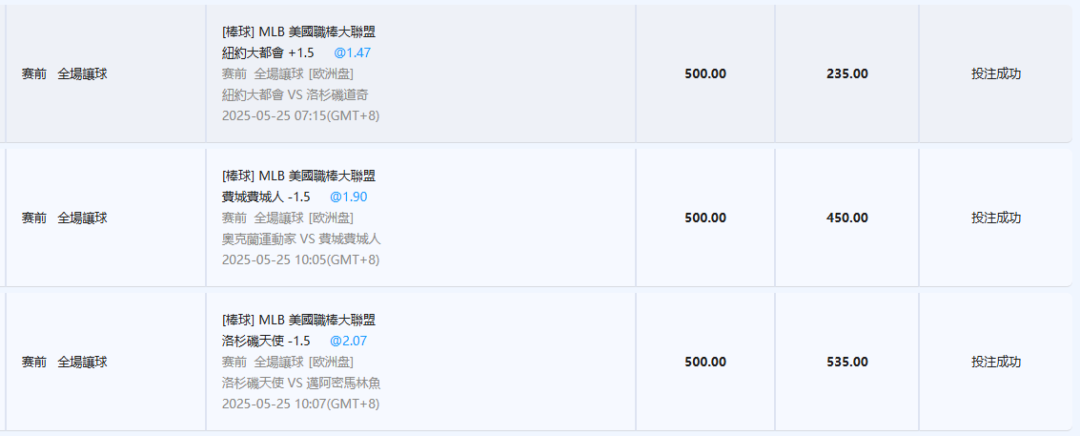Click the 賽前 全場讓球 label in the second row
The width and height of the screenshot is (1080, 436).
(x=65, y=218)
